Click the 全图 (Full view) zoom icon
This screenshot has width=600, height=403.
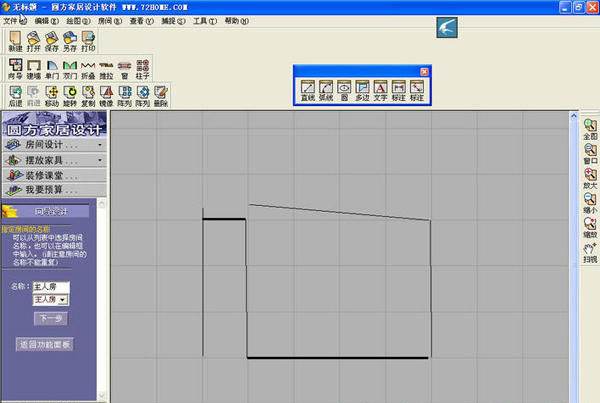click(590, 129)
